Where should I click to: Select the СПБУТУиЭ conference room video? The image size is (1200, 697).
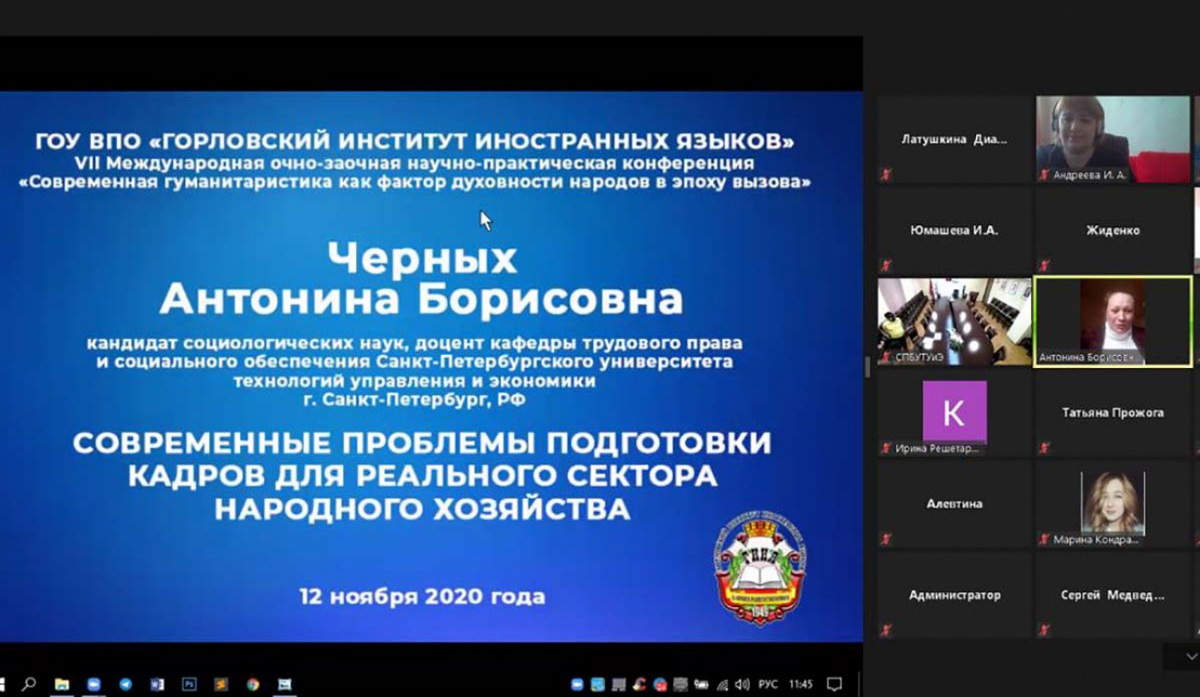pos(954,321)
